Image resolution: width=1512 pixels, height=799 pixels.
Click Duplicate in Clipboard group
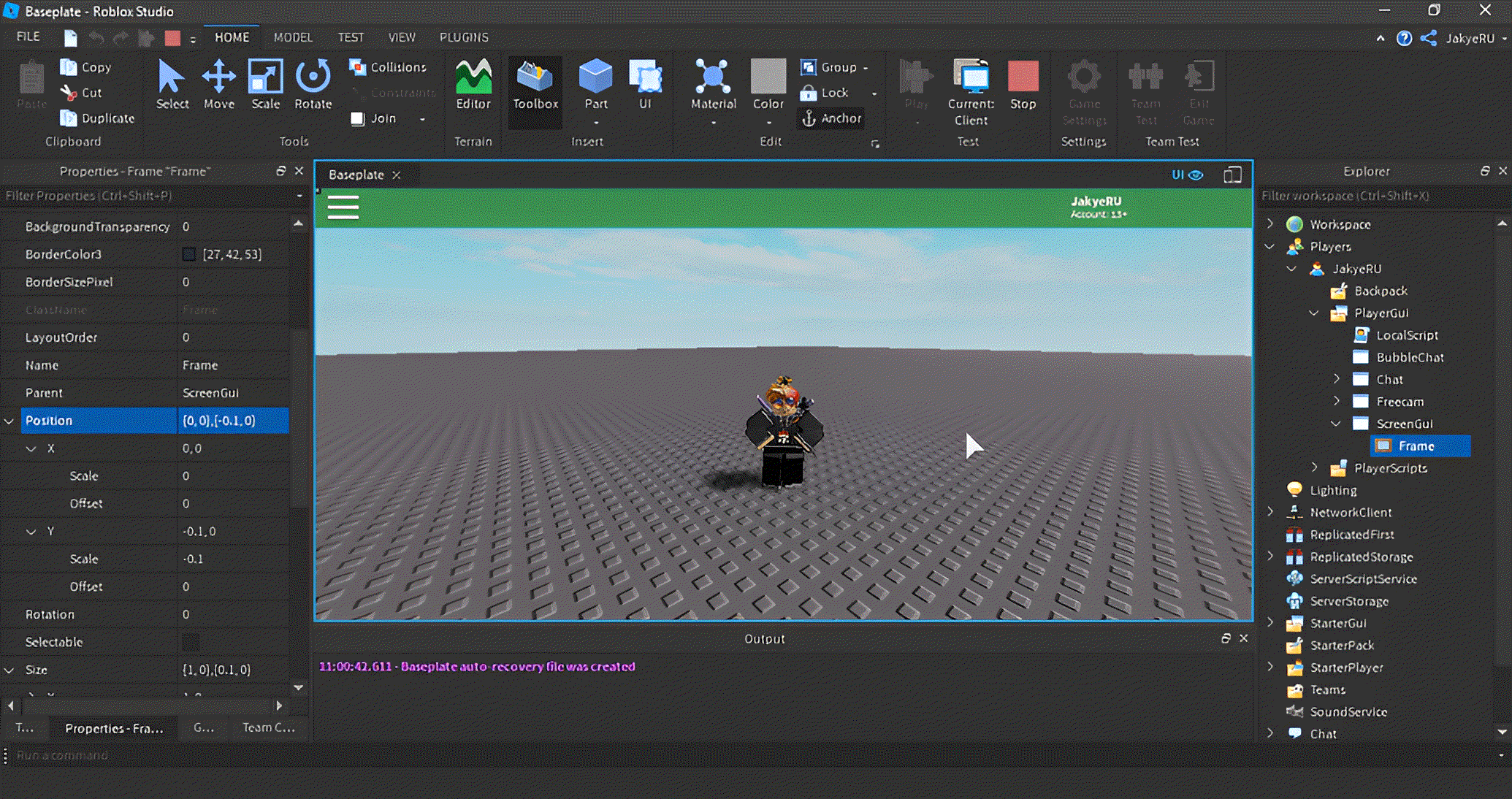click(97, 118)
